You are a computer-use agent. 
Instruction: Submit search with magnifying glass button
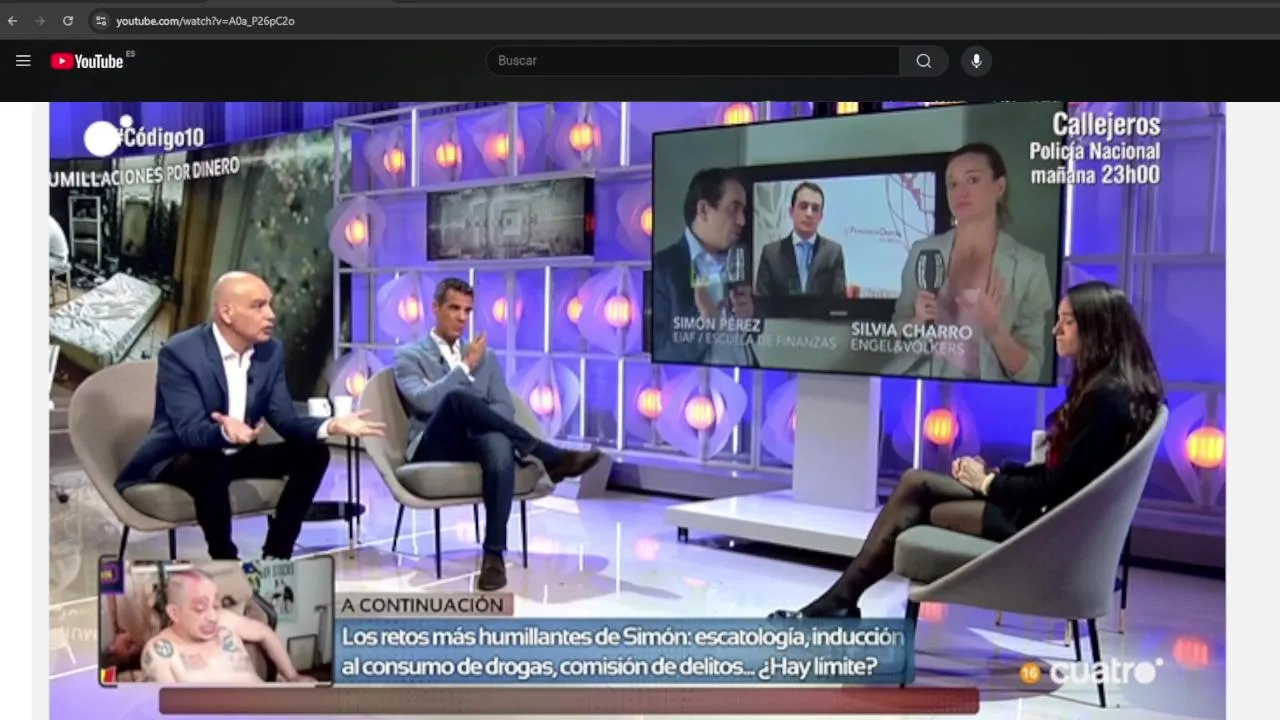pyautogui.click(x=924, y=61)
